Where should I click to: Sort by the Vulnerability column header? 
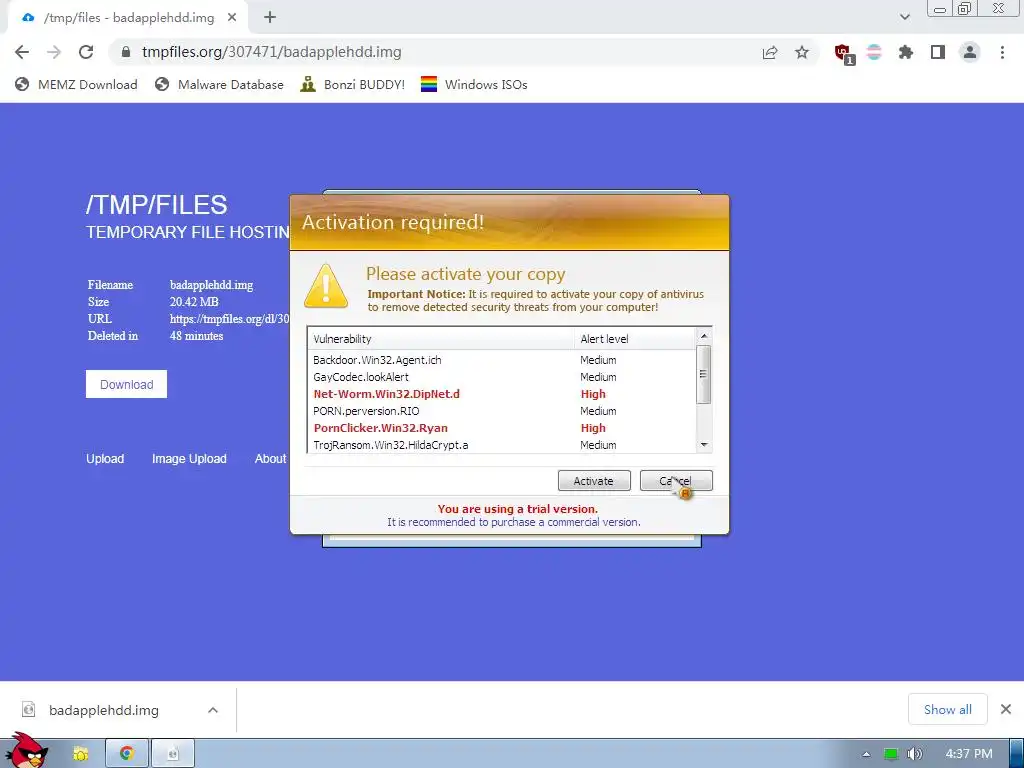441,338
